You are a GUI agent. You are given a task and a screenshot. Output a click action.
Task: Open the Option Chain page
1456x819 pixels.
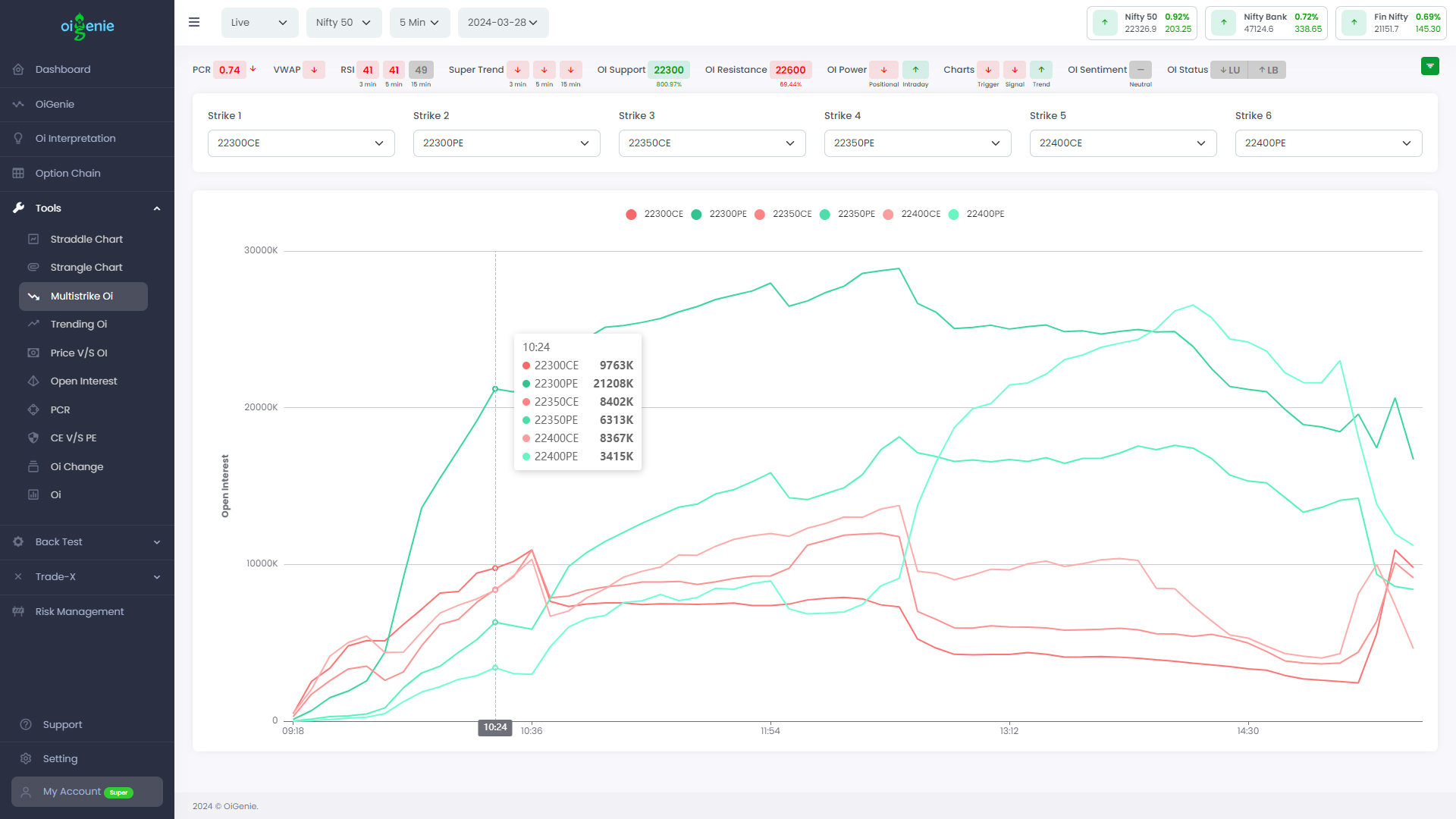point(67,173)
